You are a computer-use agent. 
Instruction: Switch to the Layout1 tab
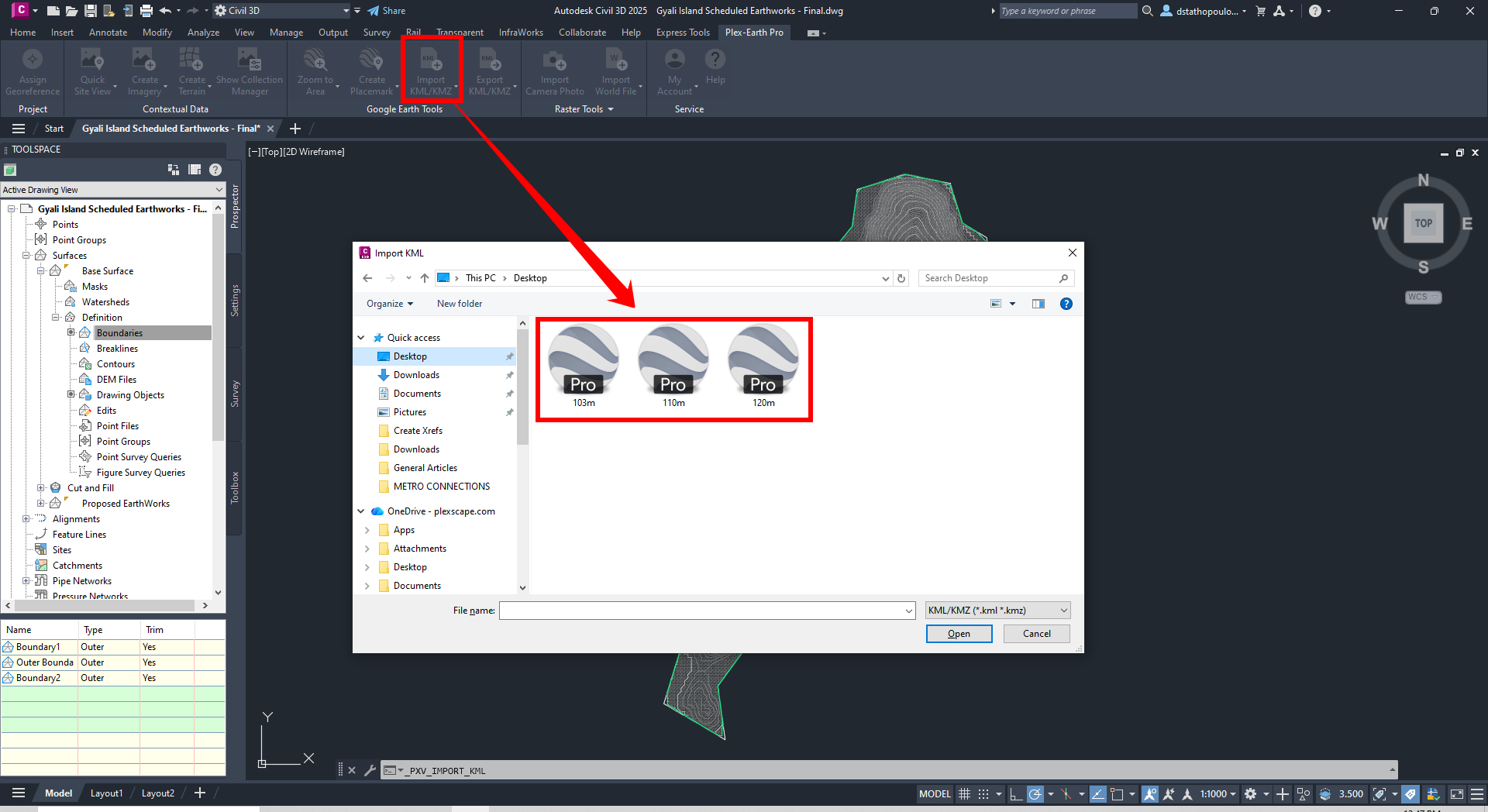(x=106, y=793)
